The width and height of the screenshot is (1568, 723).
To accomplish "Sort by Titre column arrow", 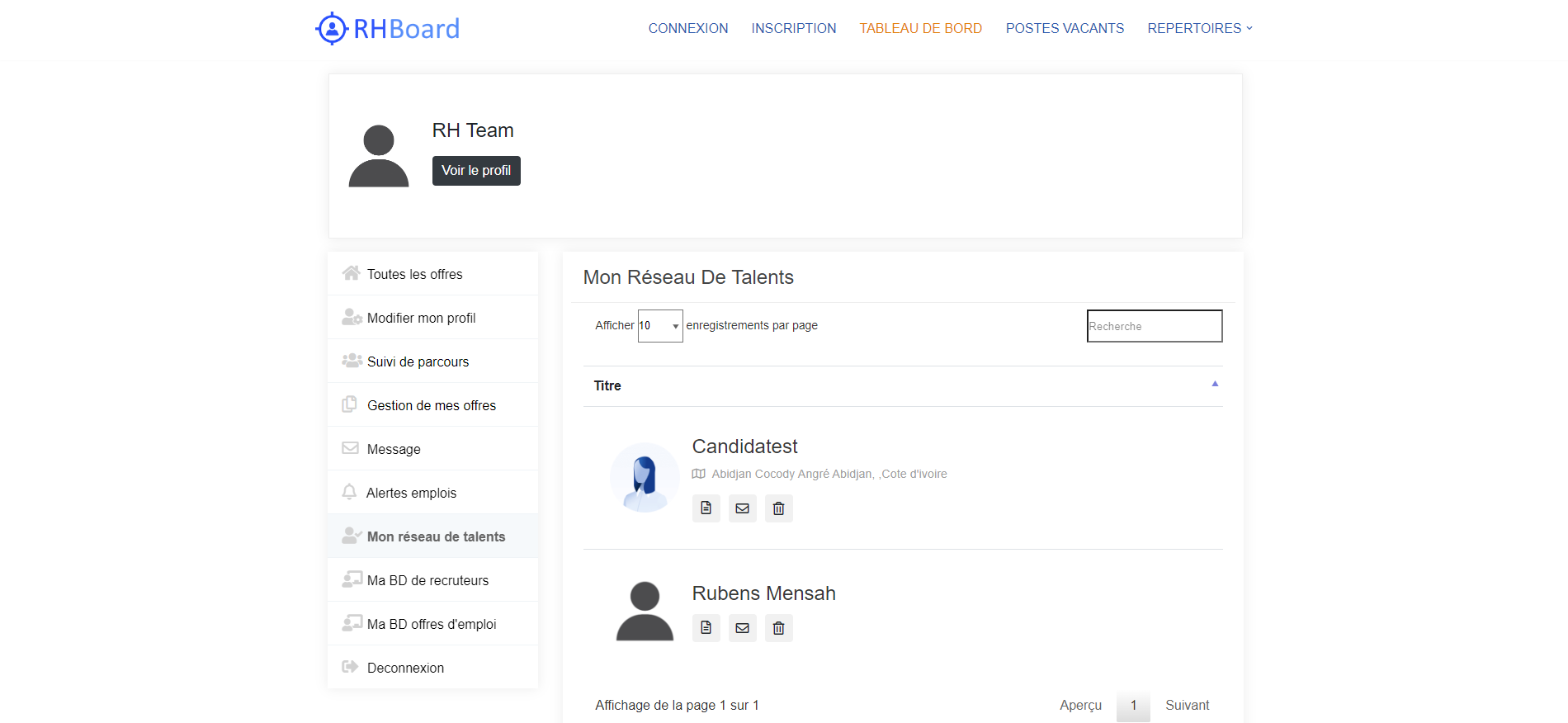I will (x=1214, y=384).
